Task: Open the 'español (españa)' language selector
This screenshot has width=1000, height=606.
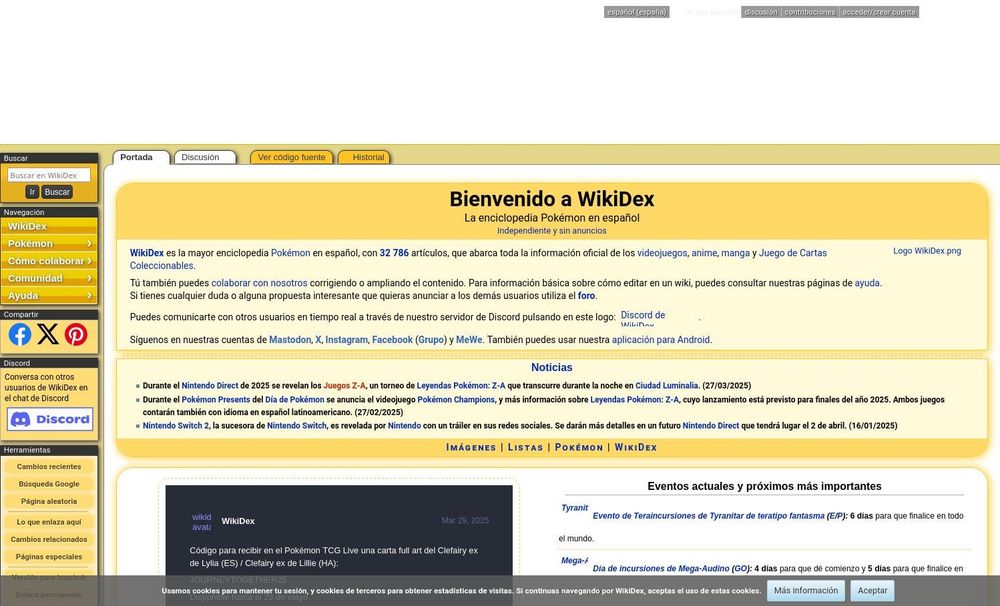Action: coord(636,12)
